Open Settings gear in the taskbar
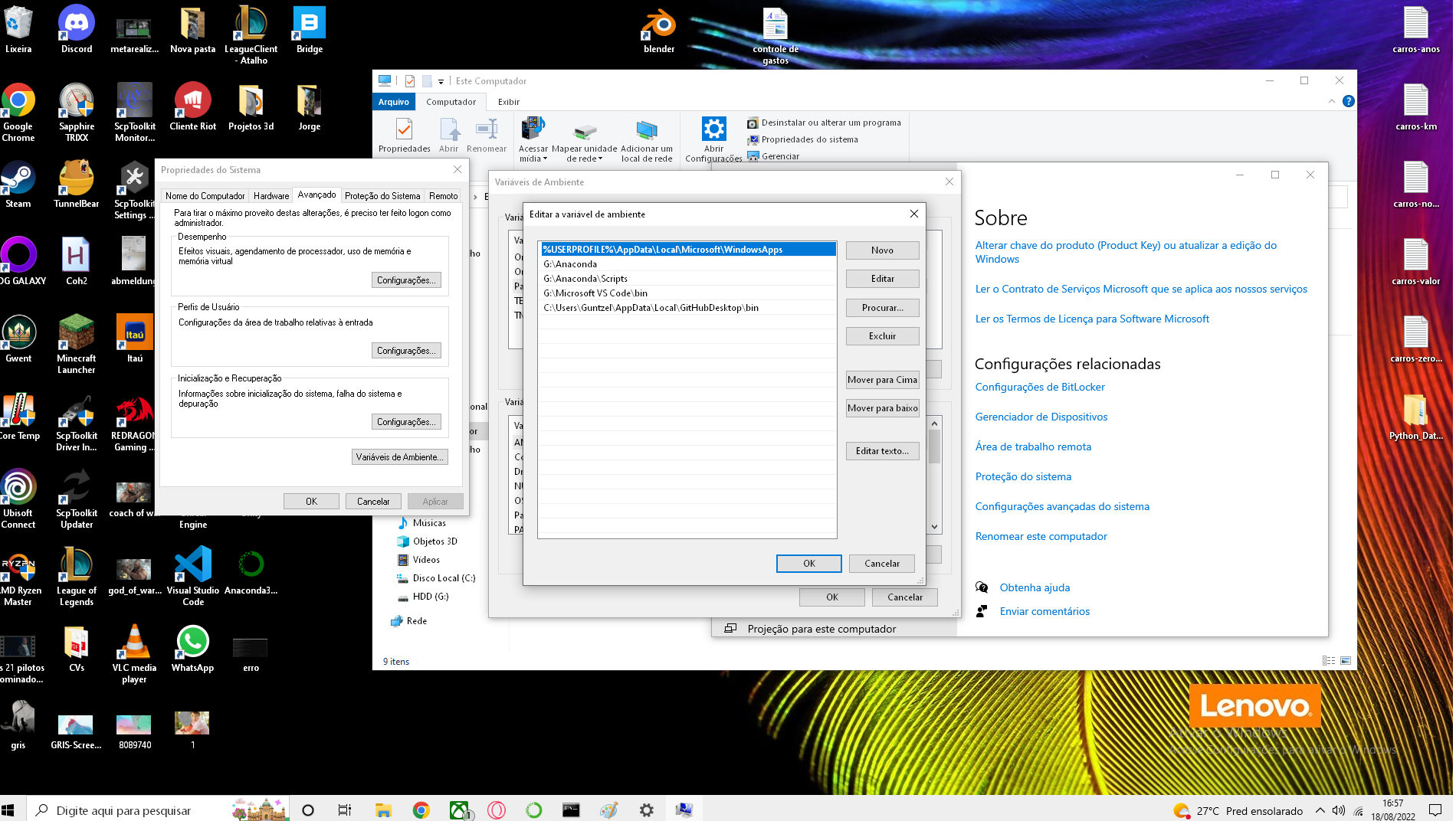The width and height of the screenshot is (1456, 821). pyautogui.click(x=647, y=810)
